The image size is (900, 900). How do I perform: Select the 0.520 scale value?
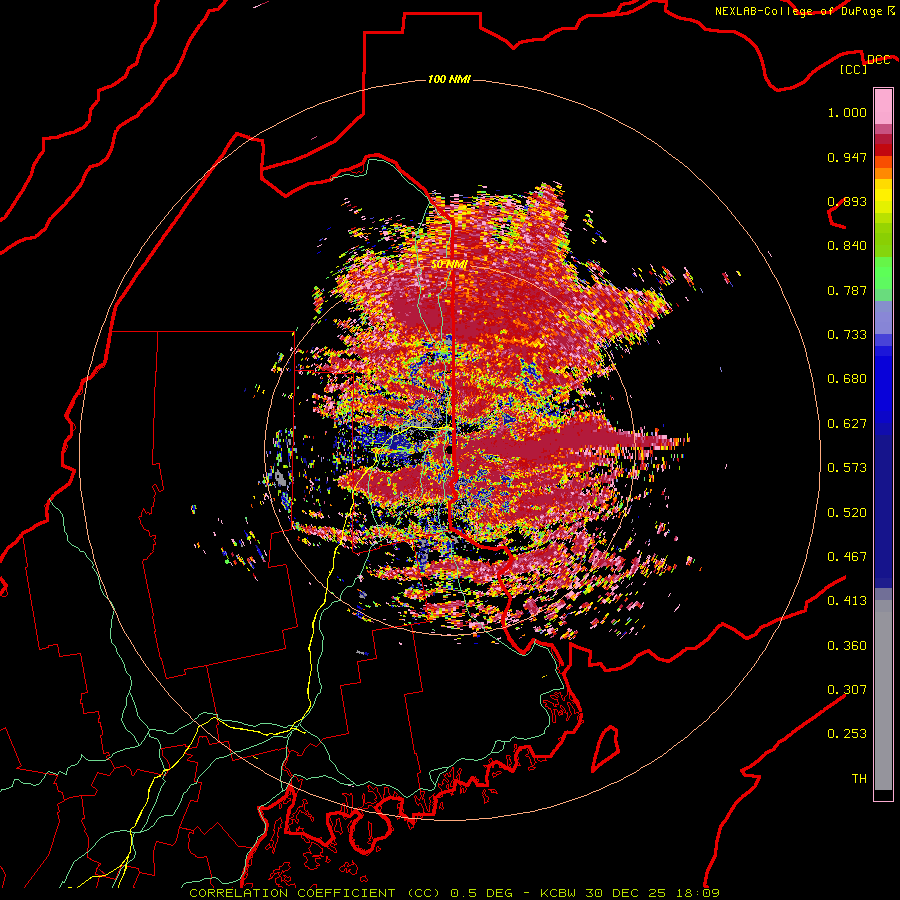[x=847, y=513]
